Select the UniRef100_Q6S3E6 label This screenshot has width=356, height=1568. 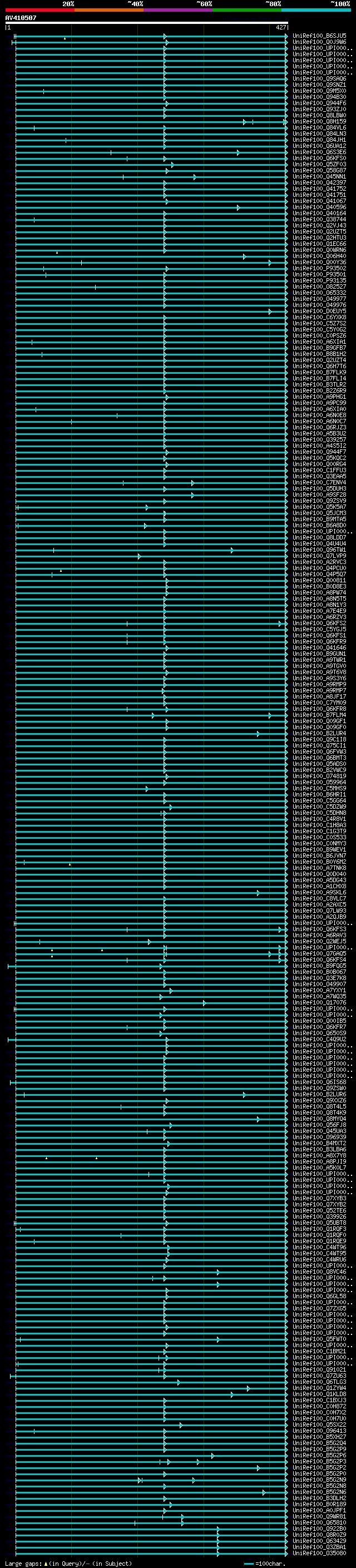click(x=319, y=152)
